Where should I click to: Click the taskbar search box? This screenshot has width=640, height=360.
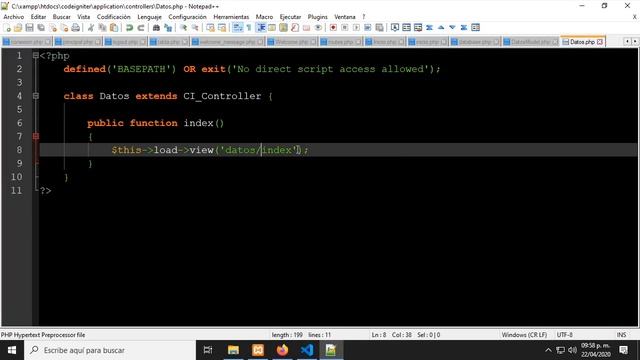(110, 350)
